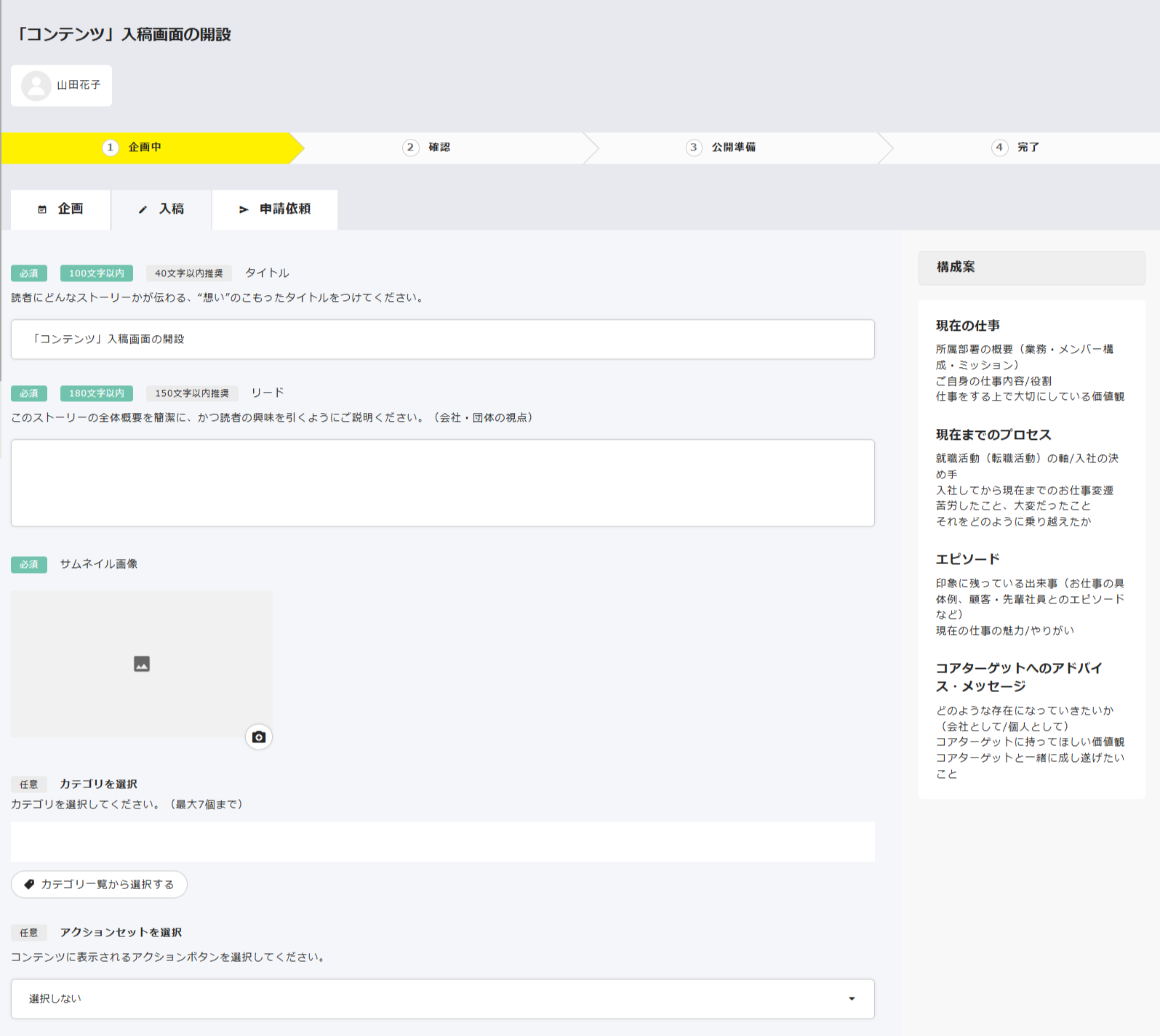
Task: Click the 山田花子 user chip
Action: coord(62,86)
